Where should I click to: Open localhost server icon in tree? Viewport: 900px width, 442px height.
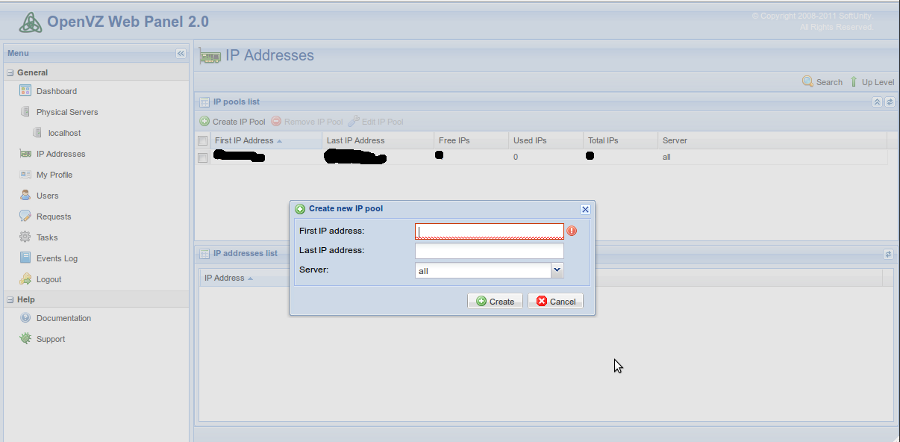coord(37,133)
